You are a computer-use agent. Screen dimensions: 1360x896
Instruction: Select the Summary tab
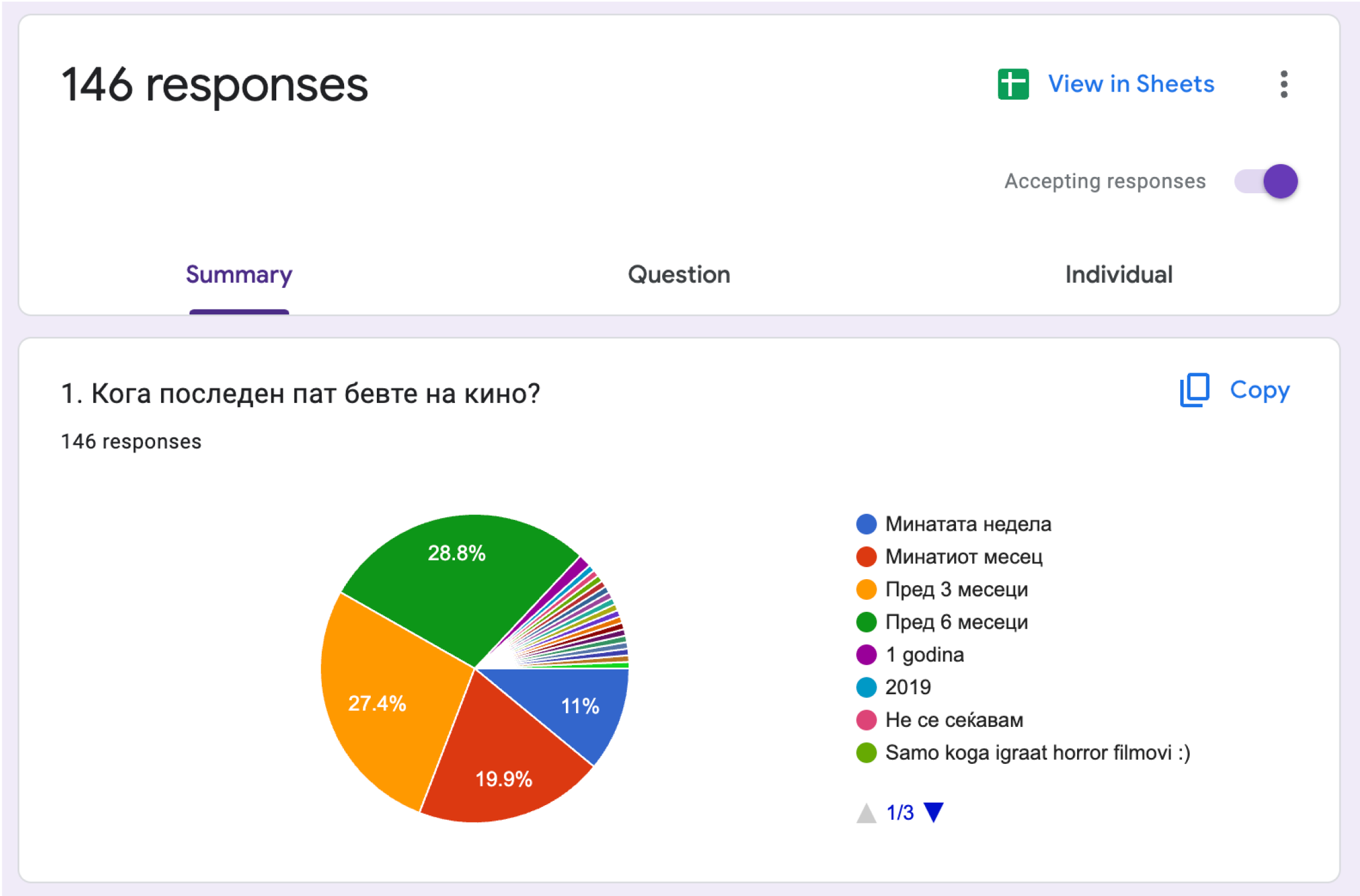(239, 275)
